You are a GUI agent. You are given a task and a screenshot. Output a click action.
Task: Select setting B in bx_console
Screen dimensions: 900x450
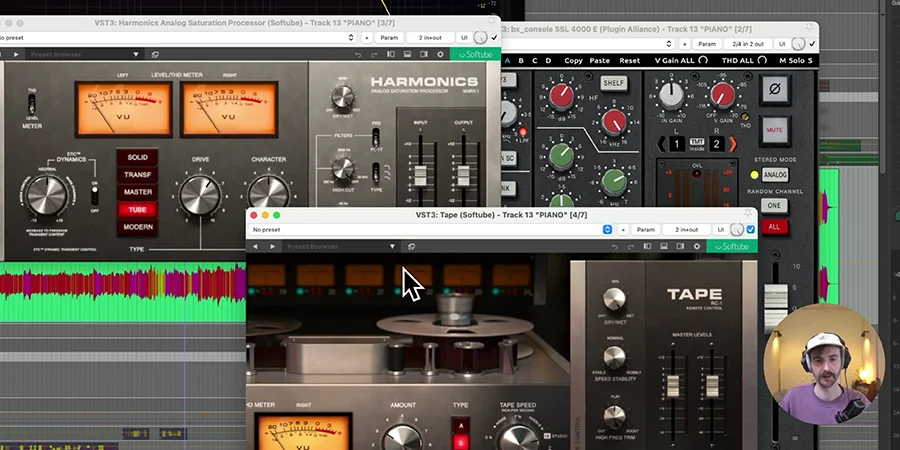pos(521,60)
